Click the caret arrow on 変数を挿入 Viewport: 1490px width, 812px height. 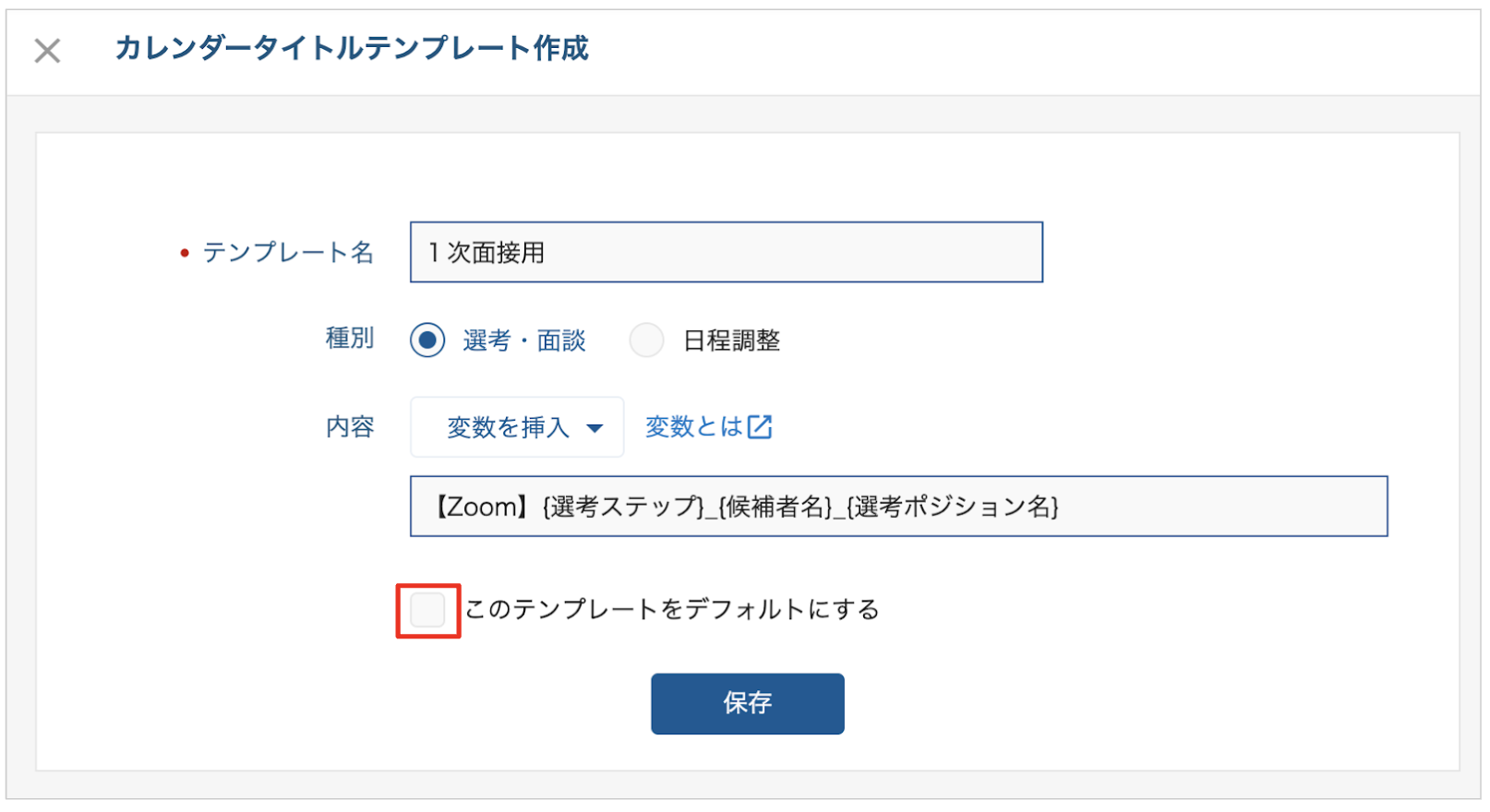click(x=595, y=428)
